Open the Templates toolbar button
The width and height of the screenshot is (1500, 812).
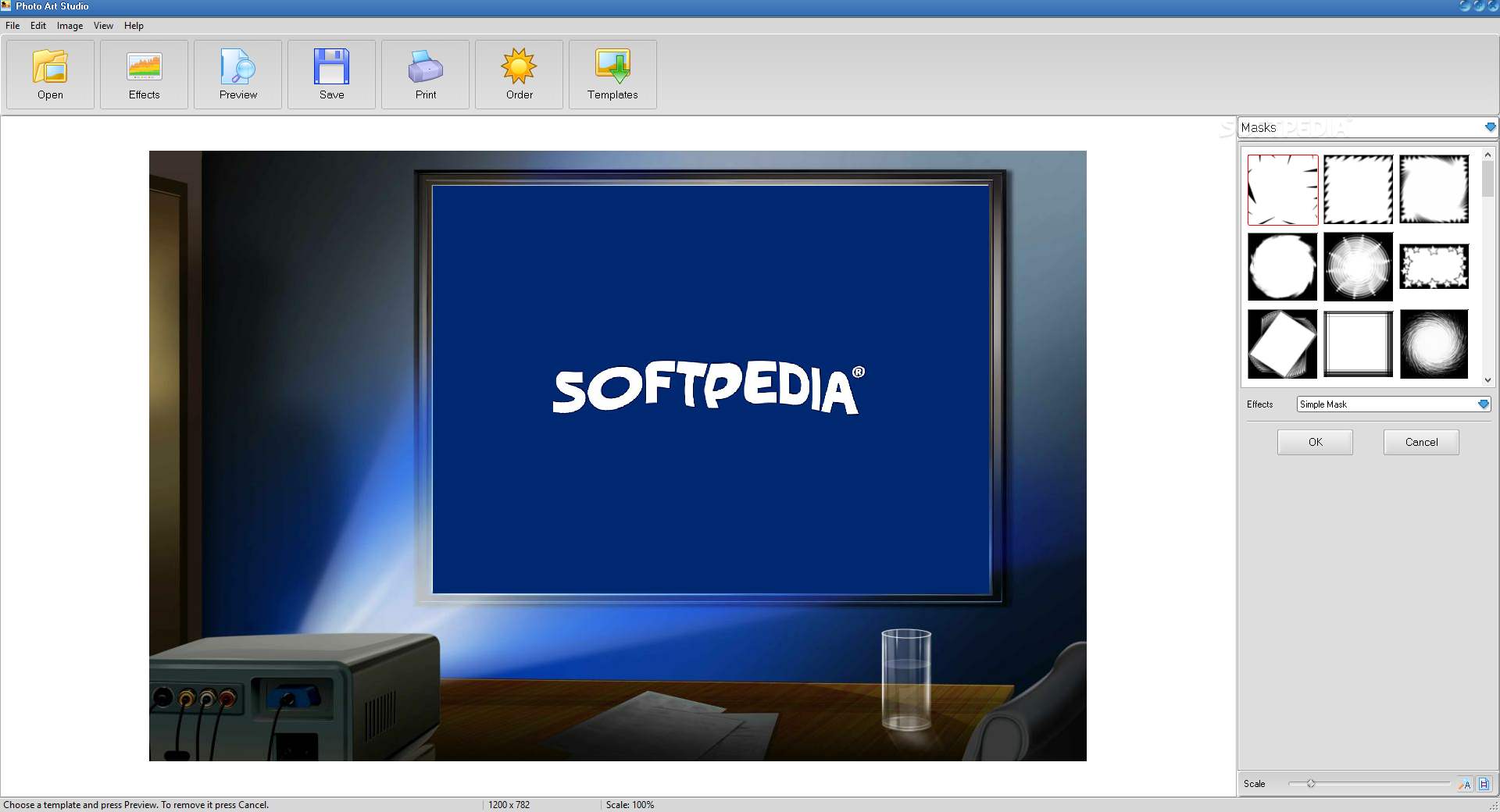click(612, 74)
